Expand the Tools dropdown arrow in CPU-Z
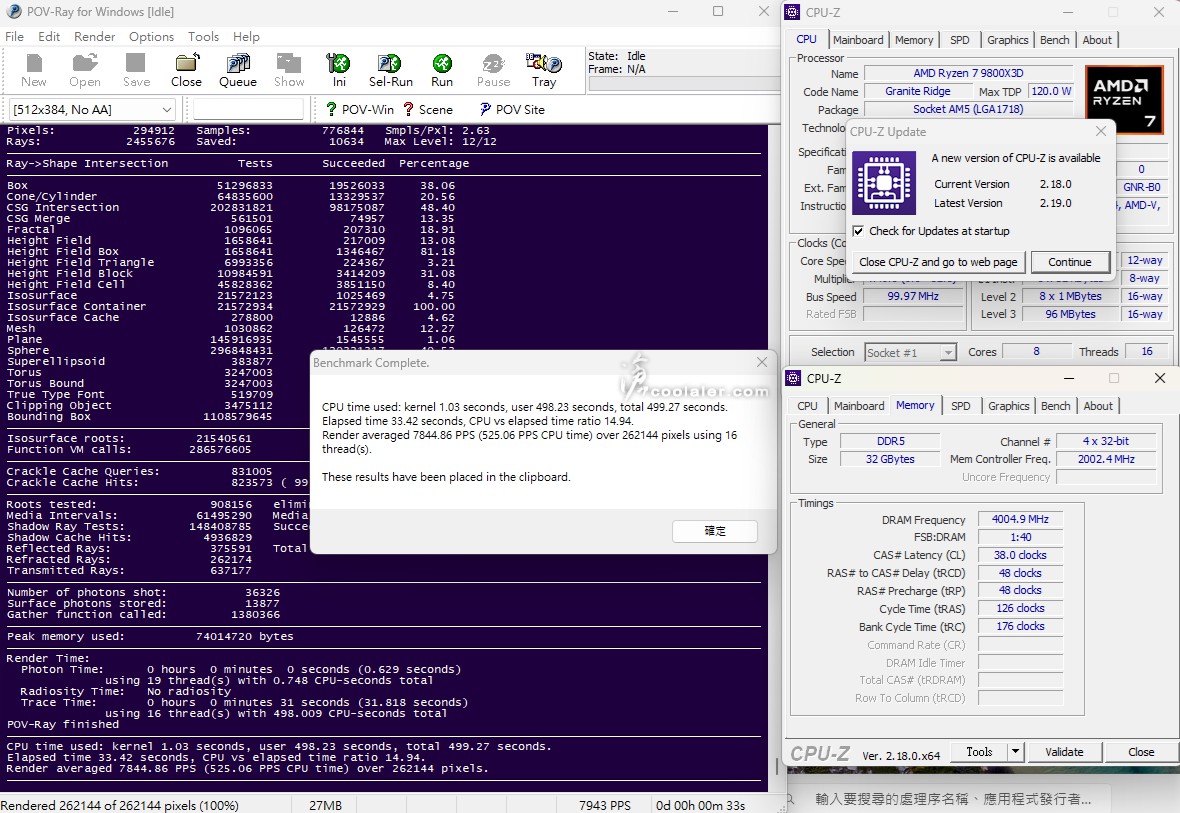The height and width of the screenshot is (813, 1180). [x=1015, y=752]
